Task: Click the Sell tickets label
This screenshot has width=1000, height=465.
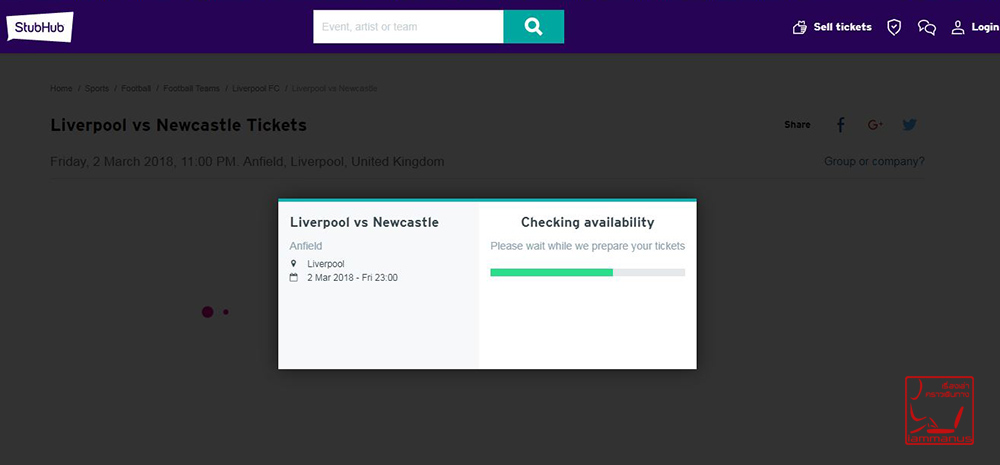Action: pos(842,27)
